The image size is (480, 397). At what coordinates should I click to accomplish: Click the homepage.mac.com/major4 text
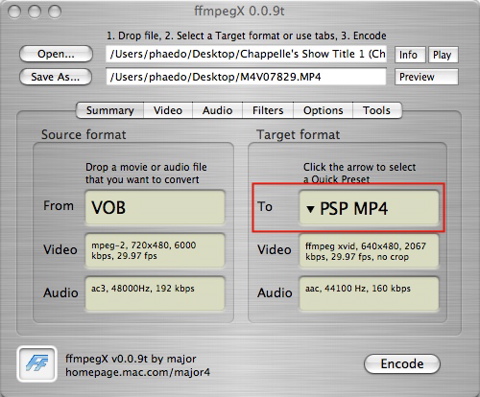tap(138, 372)
